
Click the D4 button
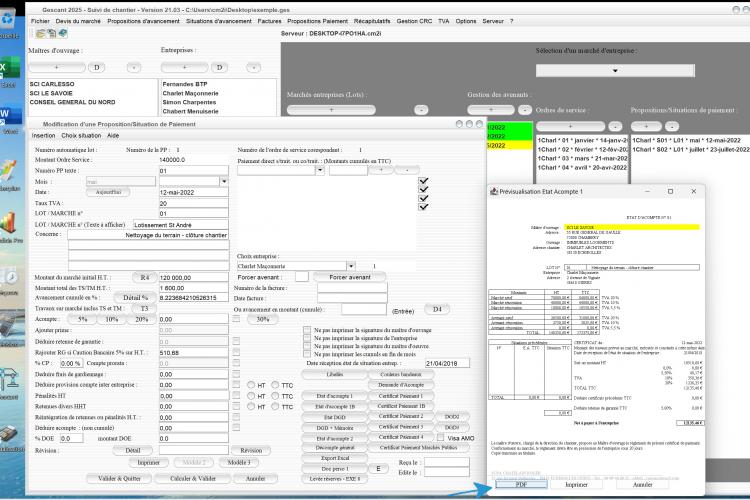click(437, 309)
